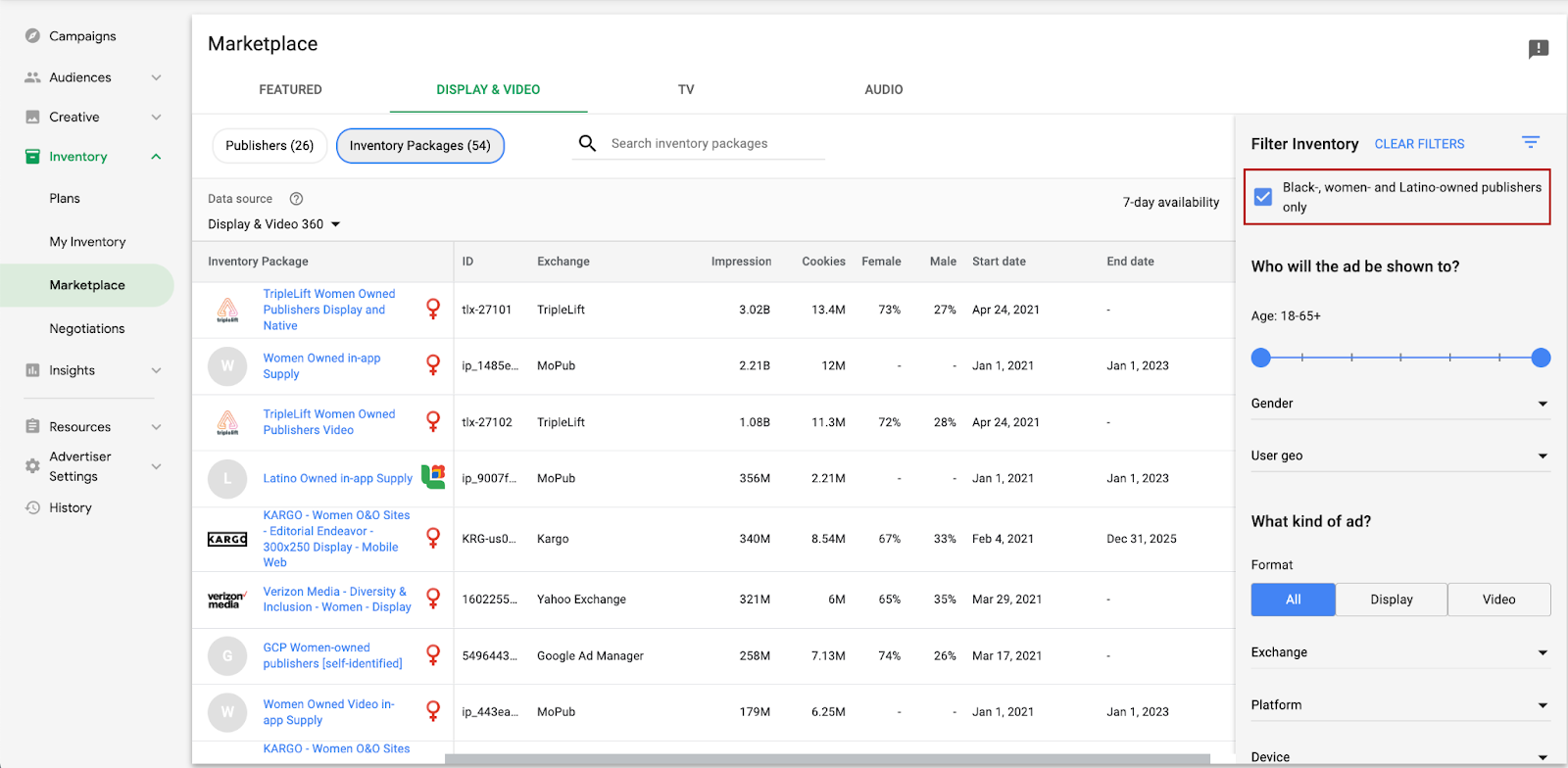Click the search magnifier icon

[587, 143]
